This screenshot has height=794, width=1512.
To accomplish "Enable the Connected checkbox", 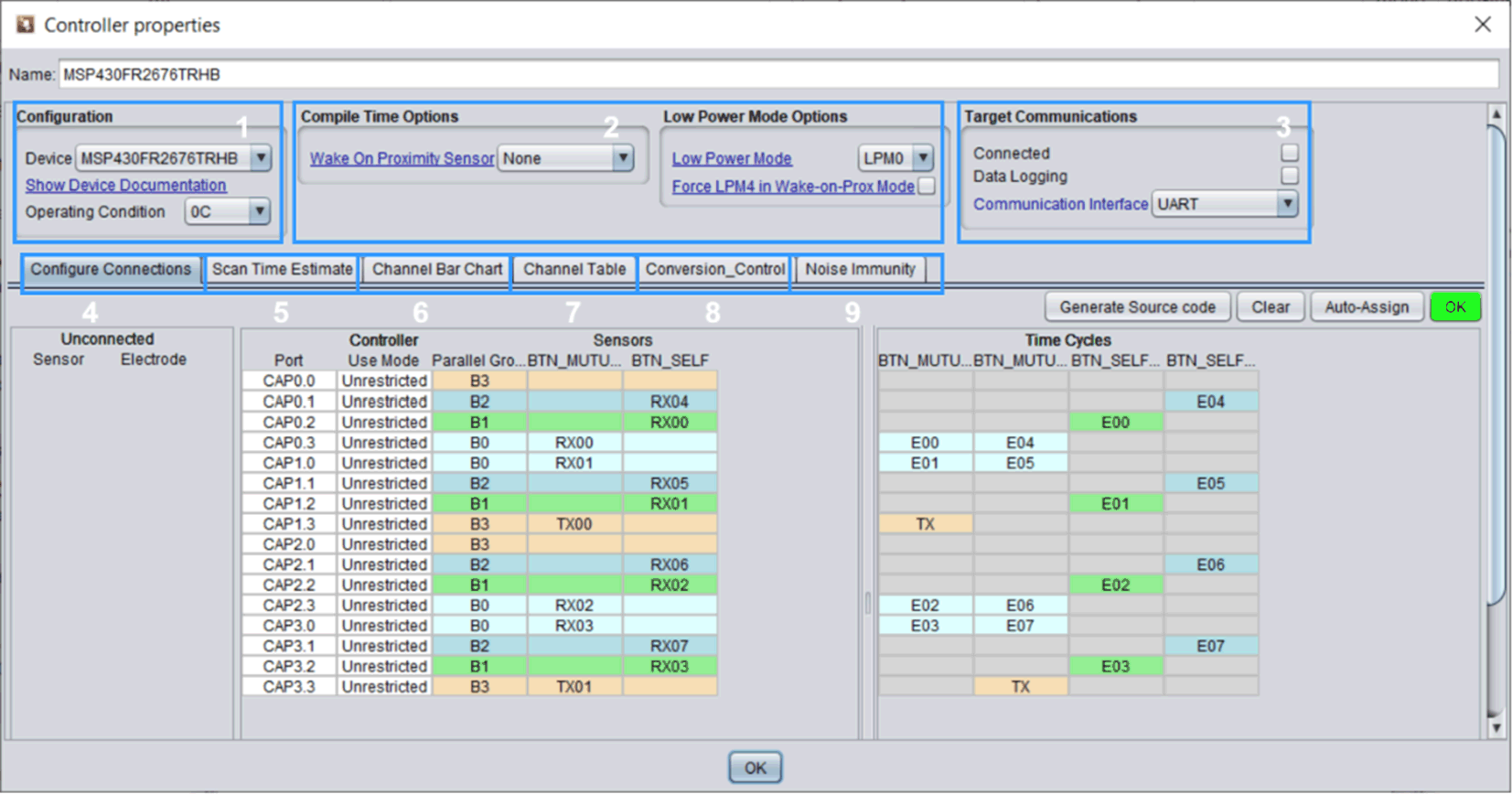I will tap(1290, 153).
